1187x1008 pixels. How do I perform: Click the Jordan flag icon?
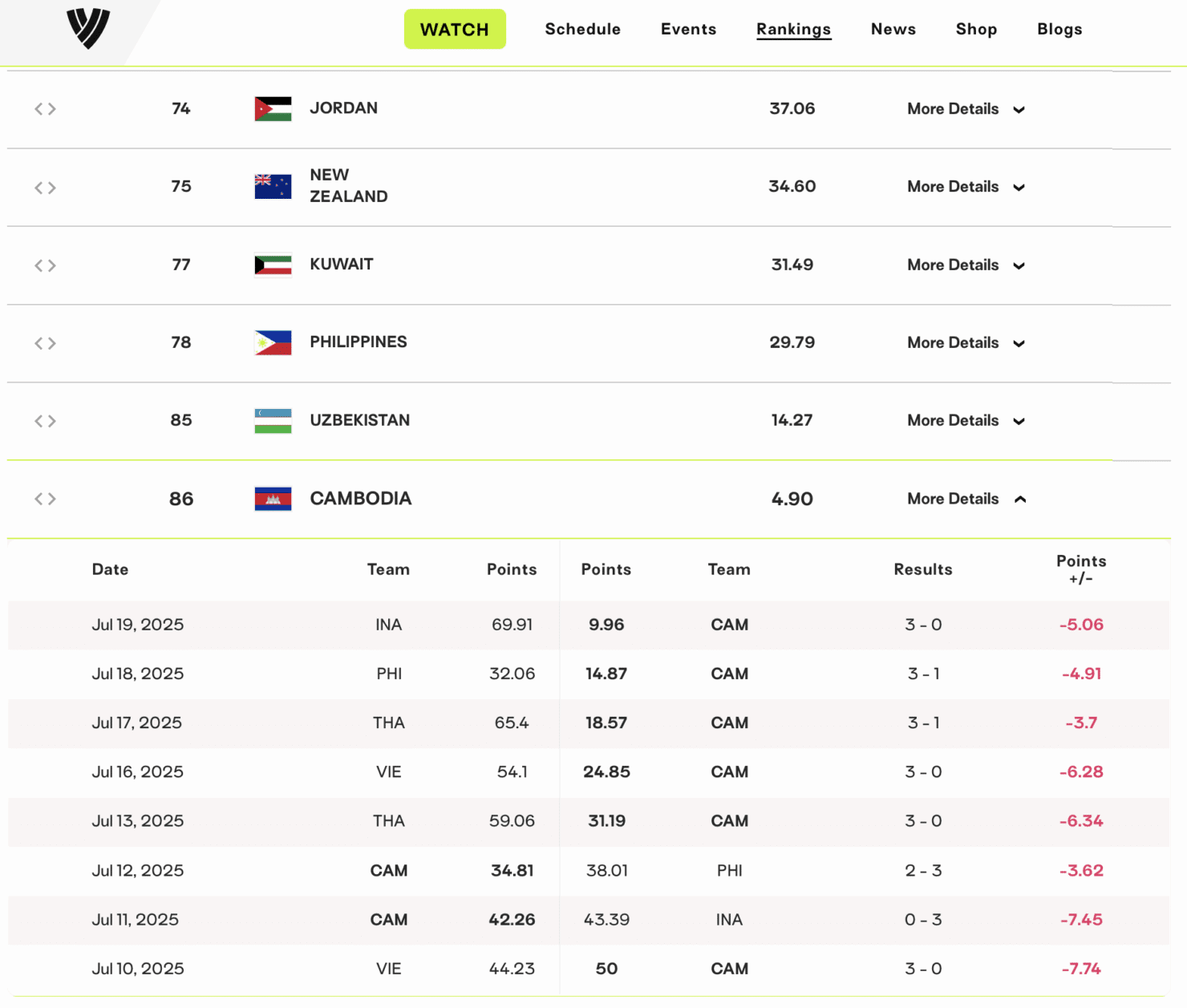pos(273,109)
